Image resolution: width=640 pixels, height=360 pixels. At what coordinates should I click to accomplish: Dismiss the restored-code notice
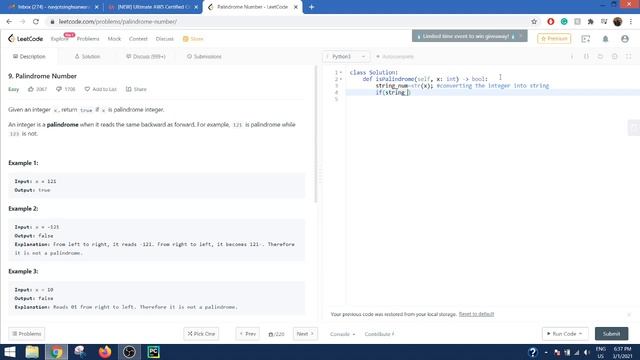coord(629,314)
